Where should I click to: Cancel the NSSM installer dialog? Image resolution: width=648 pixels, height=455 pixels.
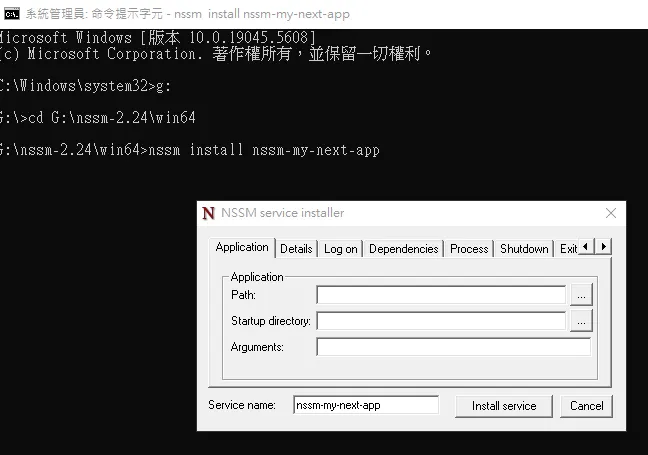[x=586, y=406]
